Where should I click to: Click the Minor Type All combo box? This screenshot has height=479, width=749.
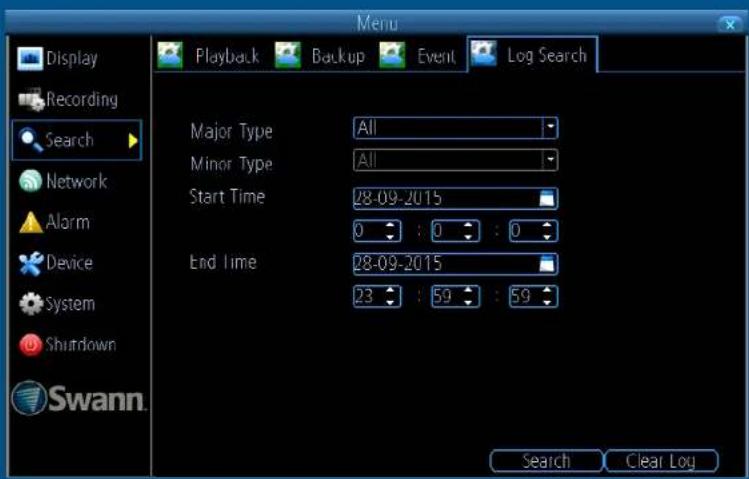pyautogui.click(x=456, y=160)
